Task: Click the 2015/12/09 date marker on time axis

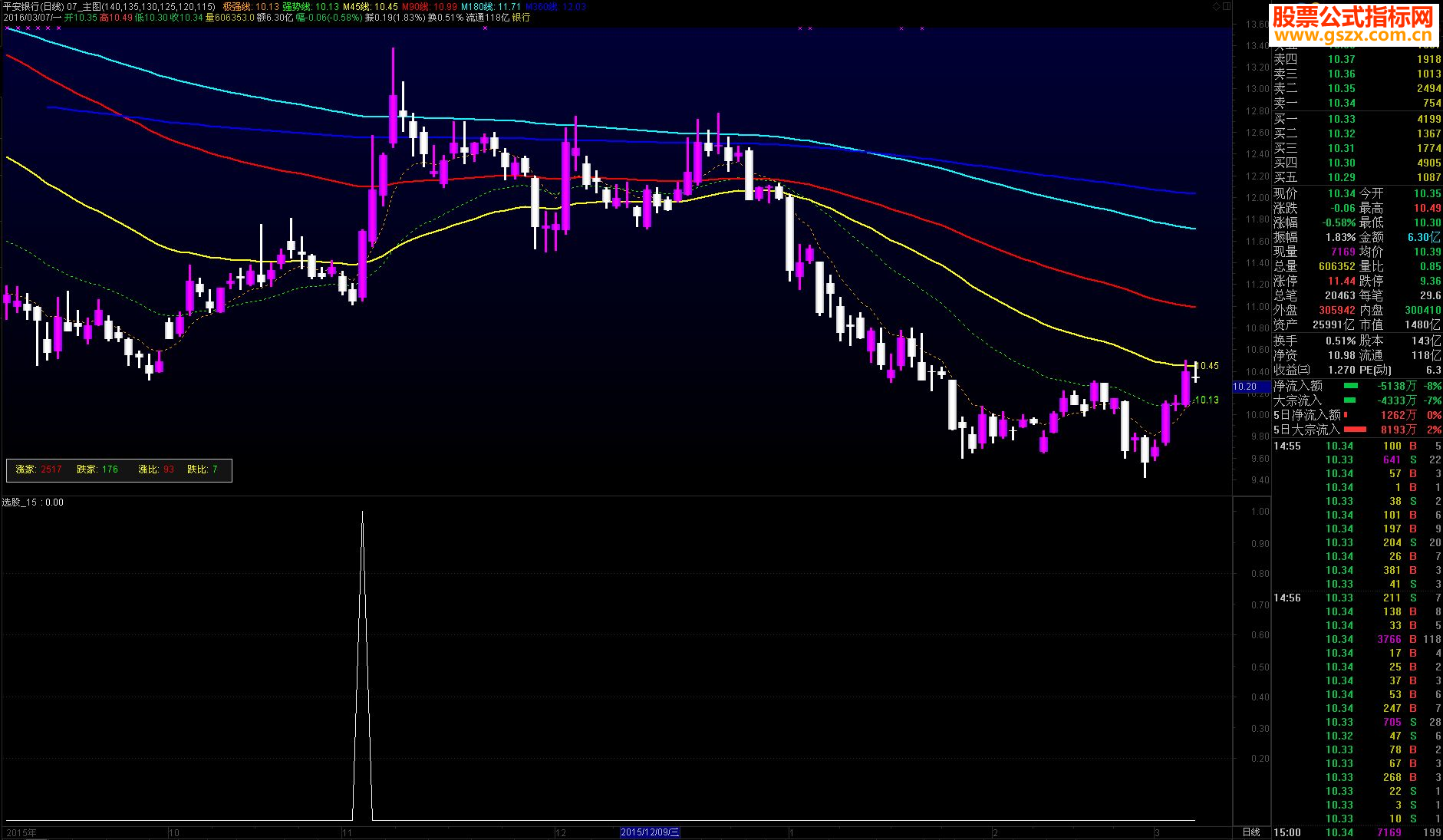Action: [650, 832]
